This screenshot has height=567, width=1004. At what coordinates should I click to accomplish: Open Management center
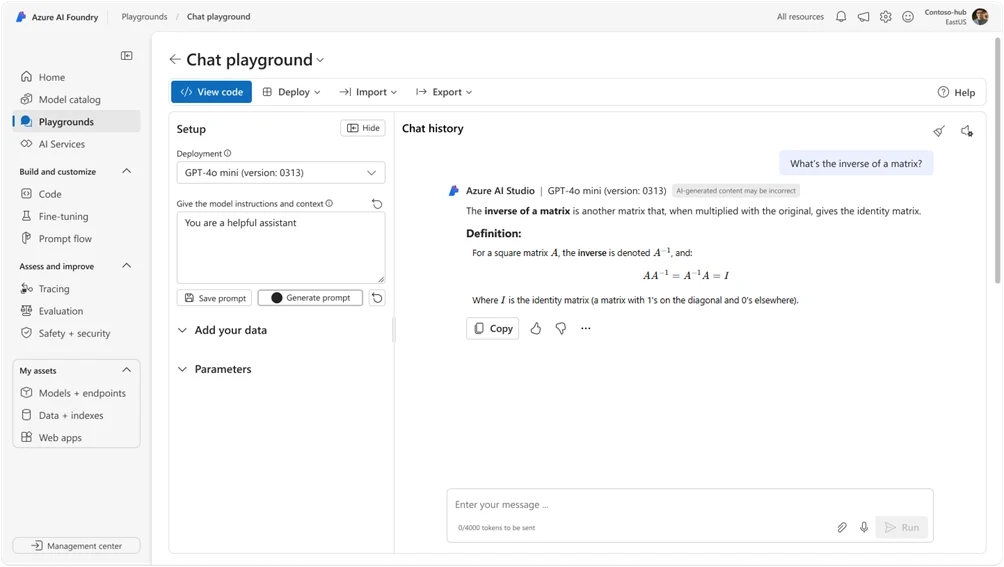pos(76,546)
